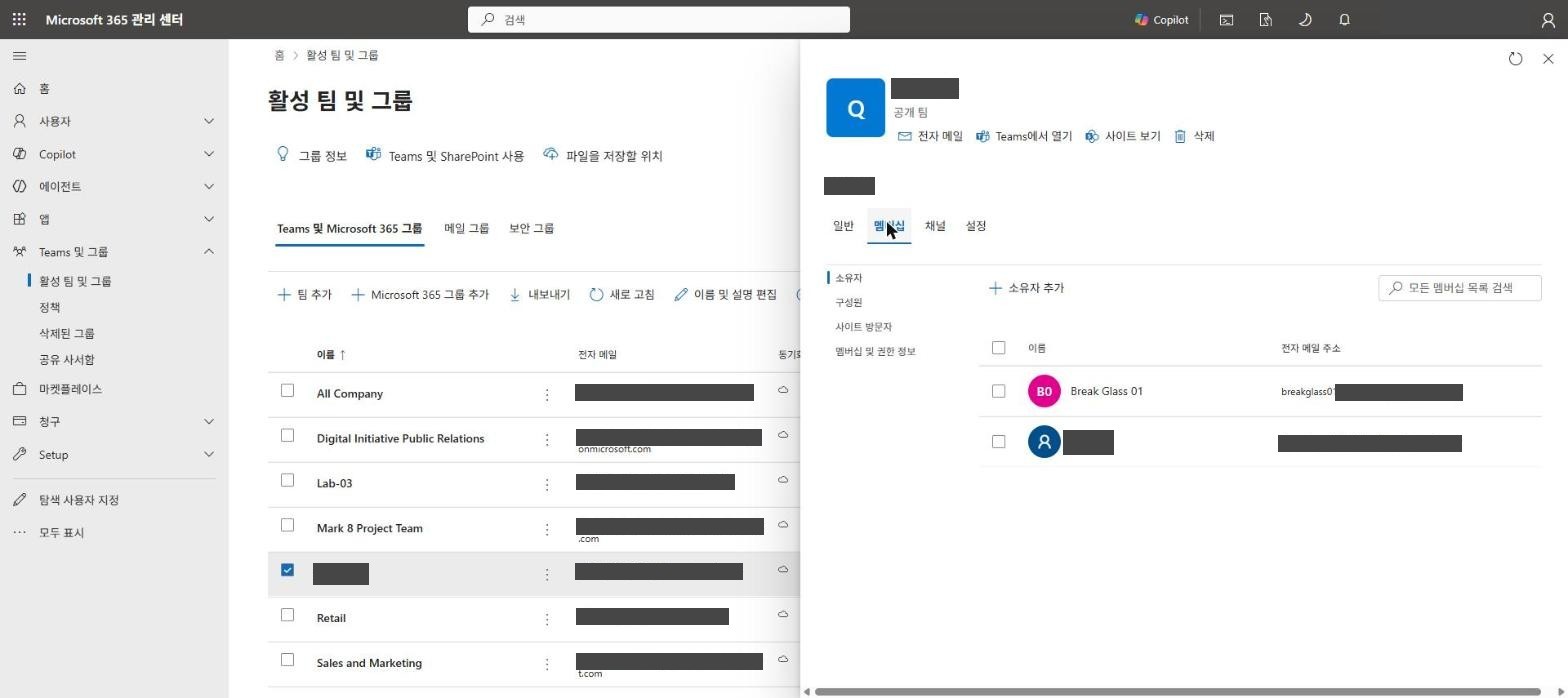This screenshot has height=698, width=1568.
Task: Add an owner with 소유자 추가
Action: click(1026, 288)
